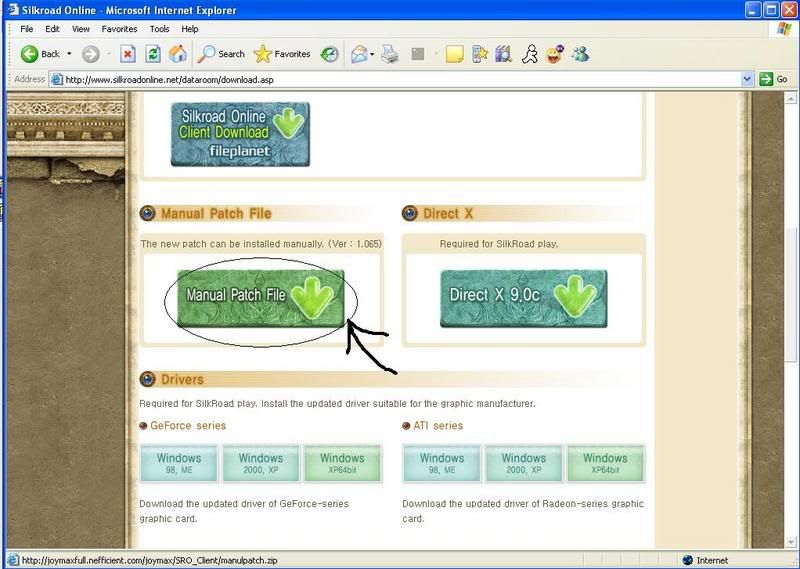Click the scrollbar down arrow
The image size is (800, 569).
pyautogui.click(x=791, y=542)
